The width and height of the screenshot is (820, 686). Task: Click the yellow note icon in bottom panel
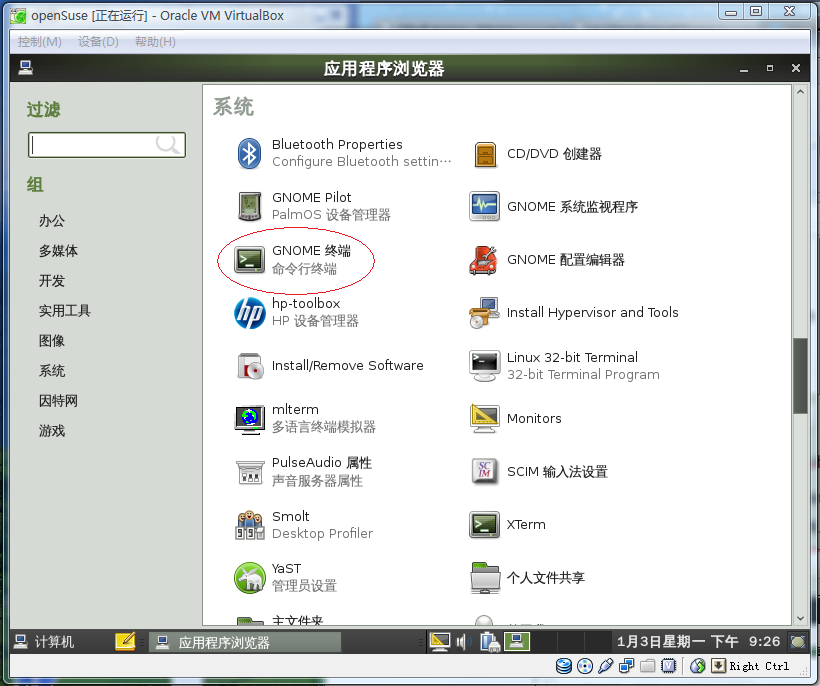[125, 642]
